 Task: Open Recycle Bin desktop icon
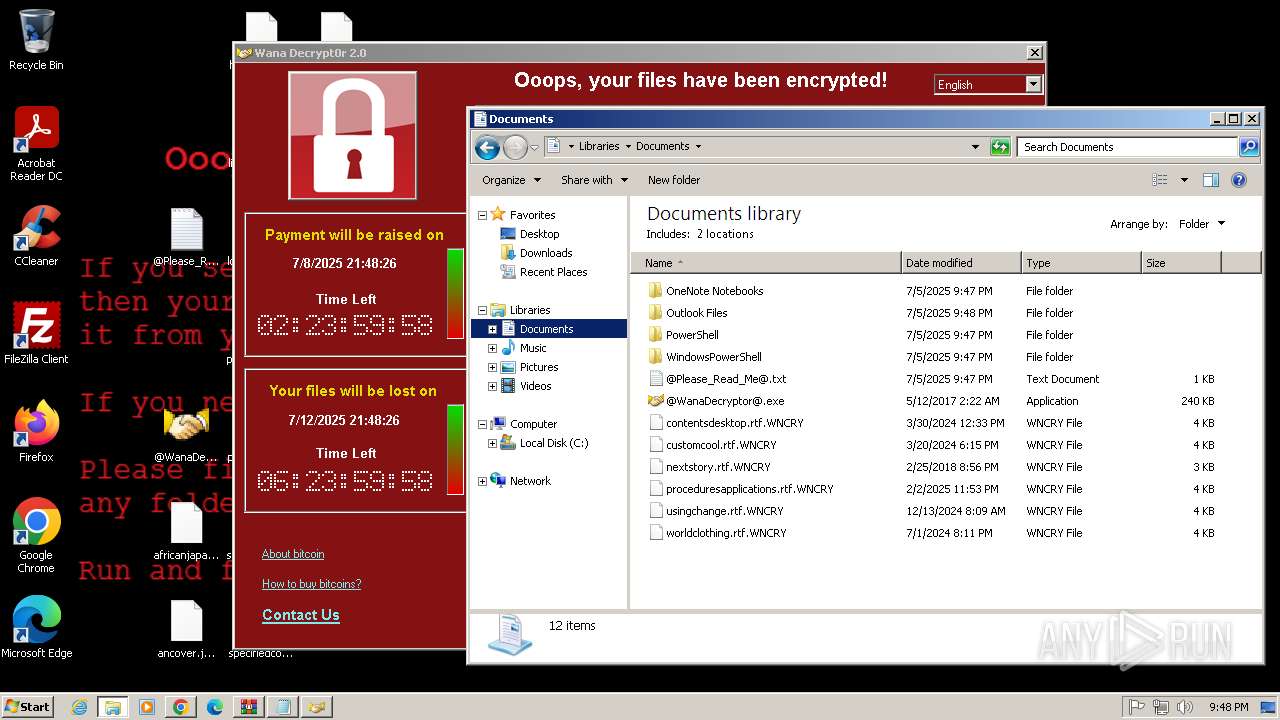point(36,40)
